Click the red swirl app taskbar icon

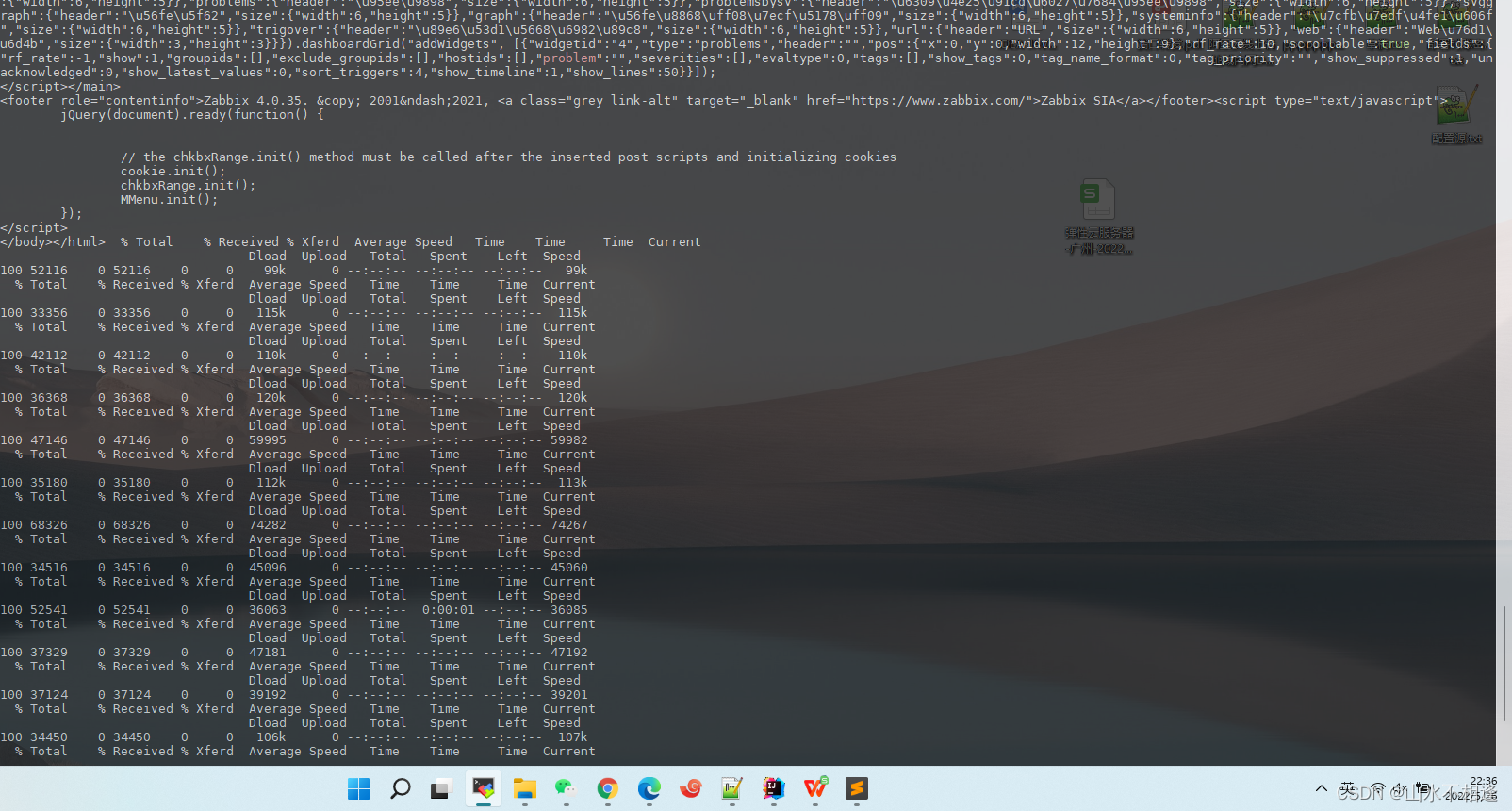pos(691,788)
